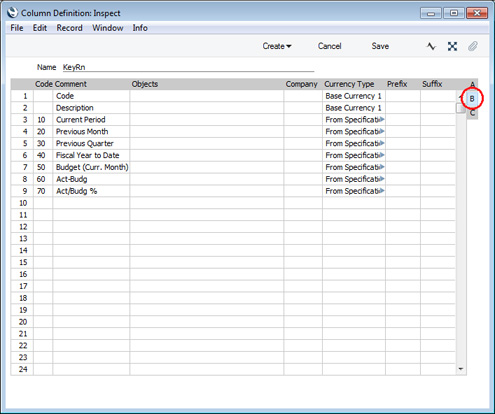Select the Fiscal Year to Date comment cell
Image resolution: width=495 pixels, height=414 pixels.
pyautogui.click(x=91, y=155)
